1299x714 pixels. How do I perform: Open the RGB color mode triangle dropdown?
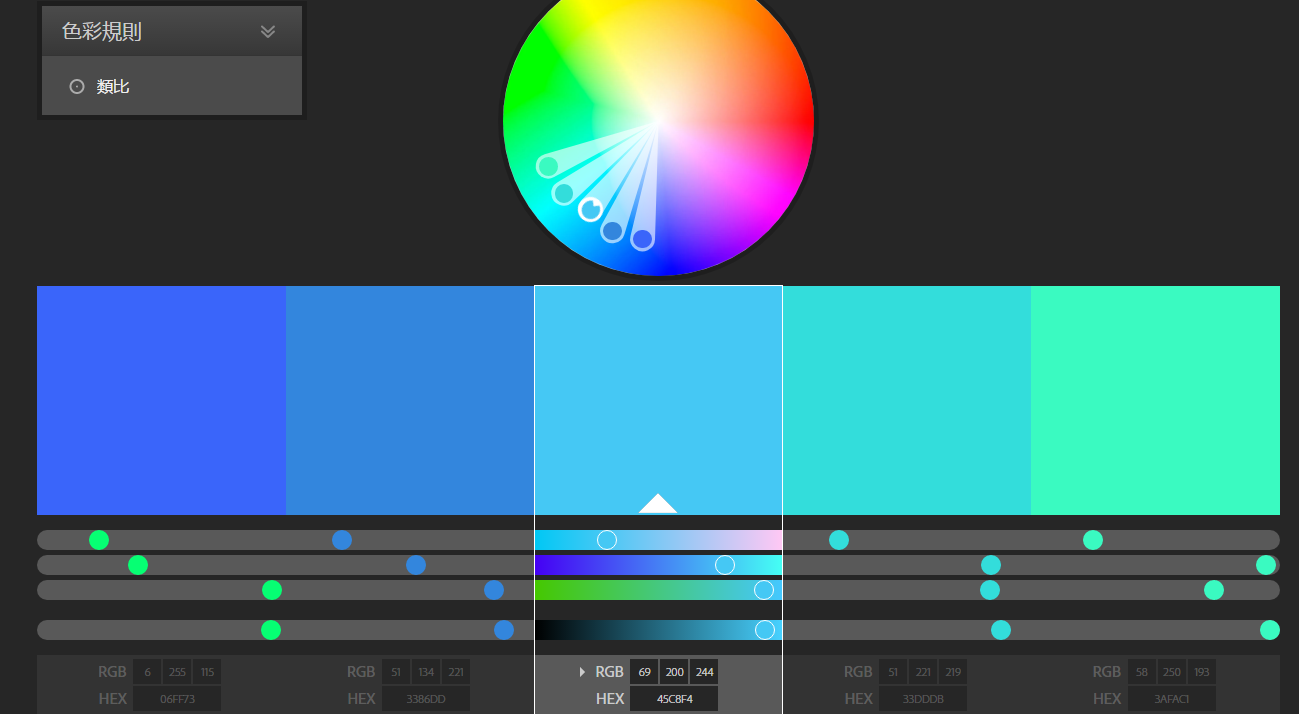click(582, 672)
